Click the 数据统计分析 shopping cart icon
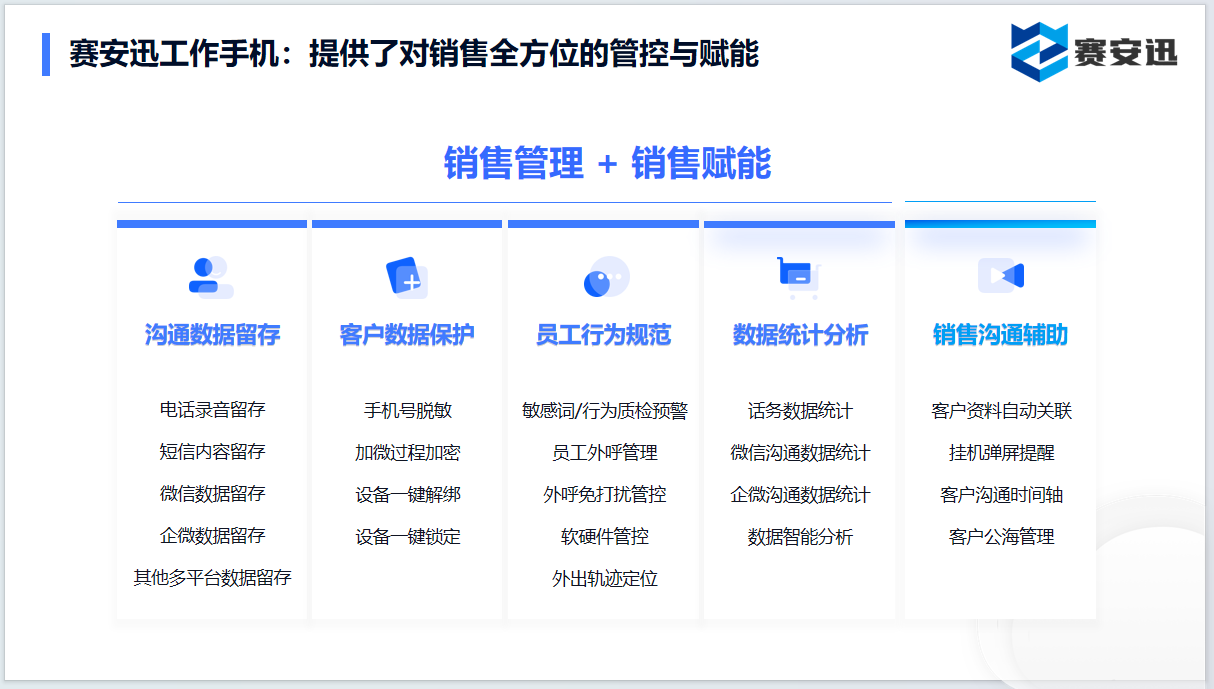This screenshot has width=1214, height=689. pos(799,277)
